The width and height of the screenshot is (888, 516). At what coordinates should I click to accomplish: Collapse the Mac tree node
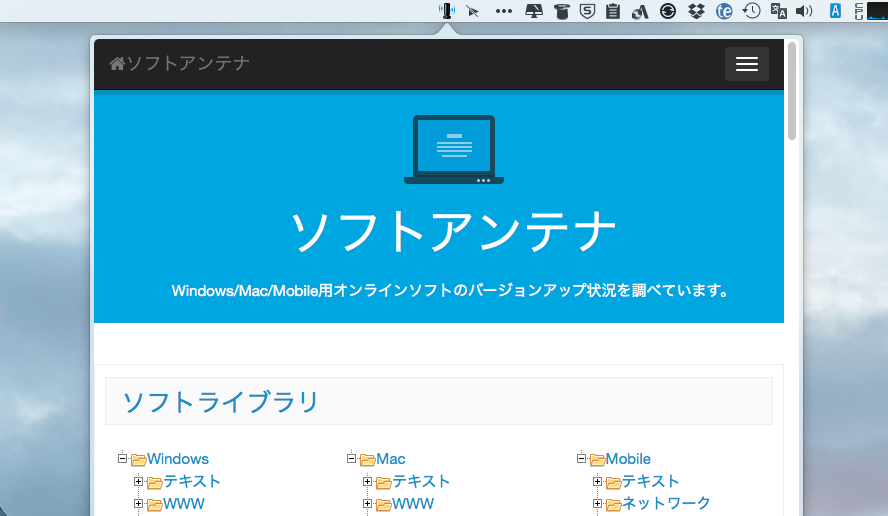(352, 459)
